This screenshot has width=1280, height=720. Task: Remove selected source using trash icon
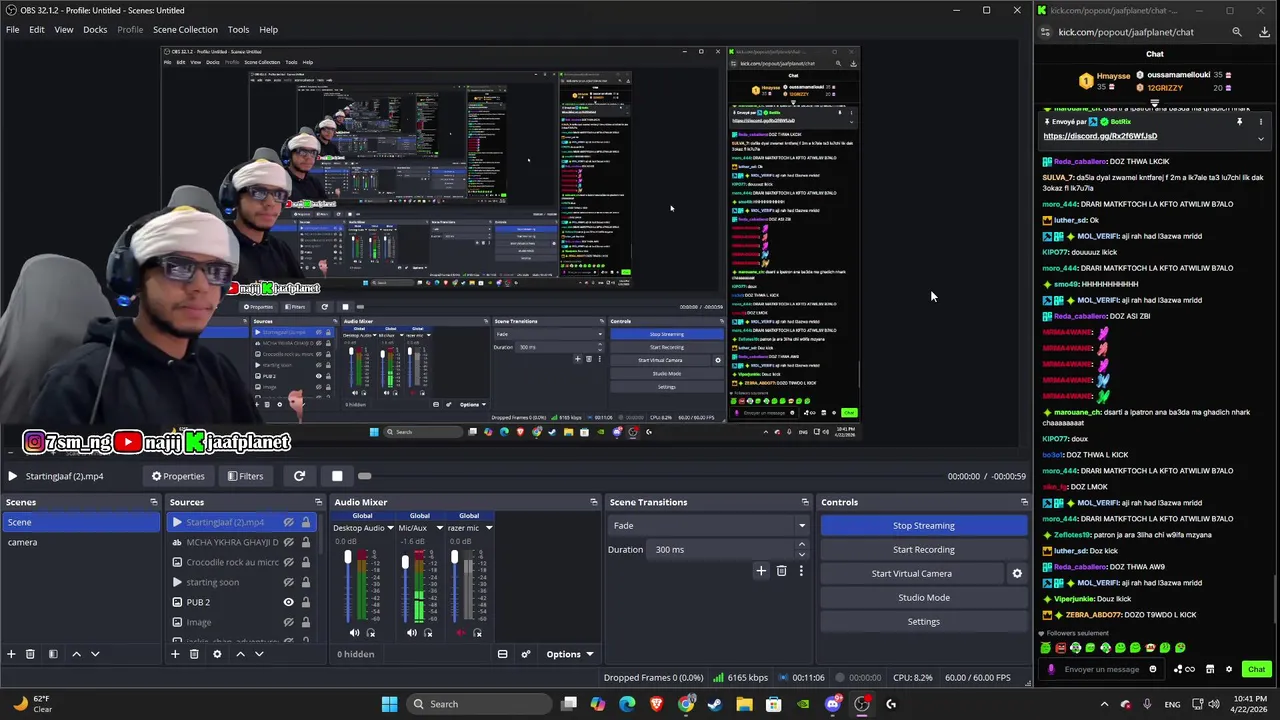[x=194, y=654]
